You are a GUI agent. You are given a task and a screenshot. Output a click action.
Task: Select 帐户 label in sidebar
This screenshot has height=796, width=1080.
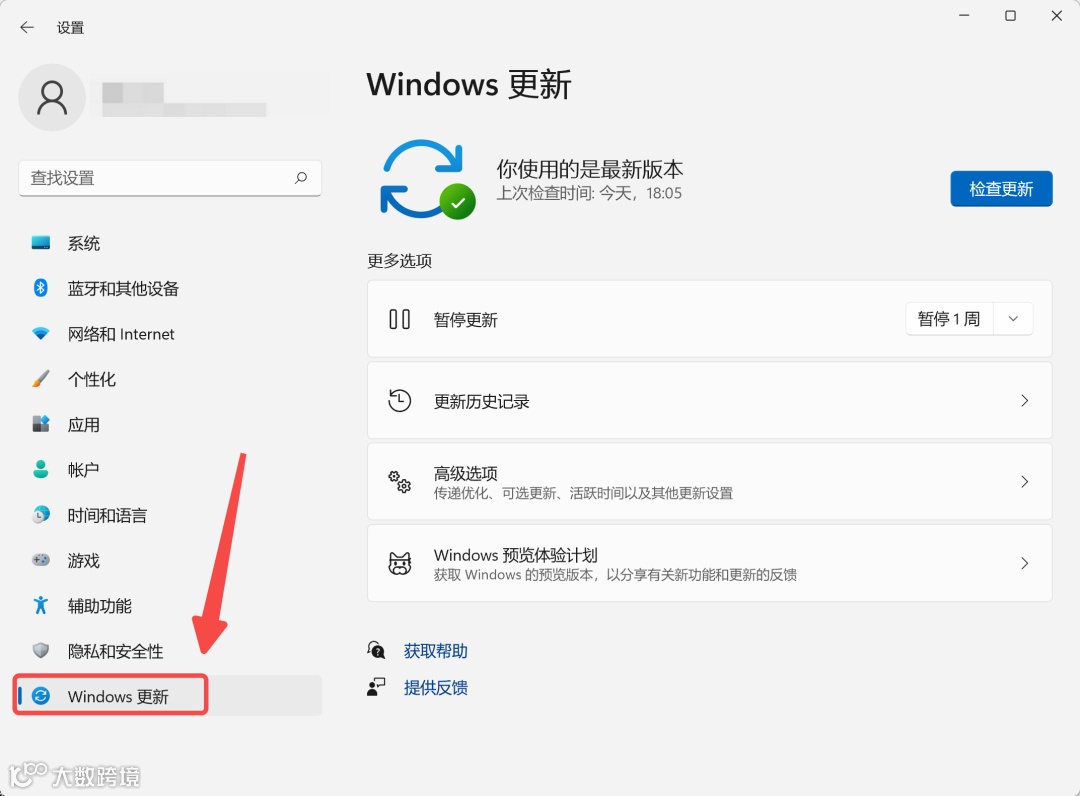point(83,470)
